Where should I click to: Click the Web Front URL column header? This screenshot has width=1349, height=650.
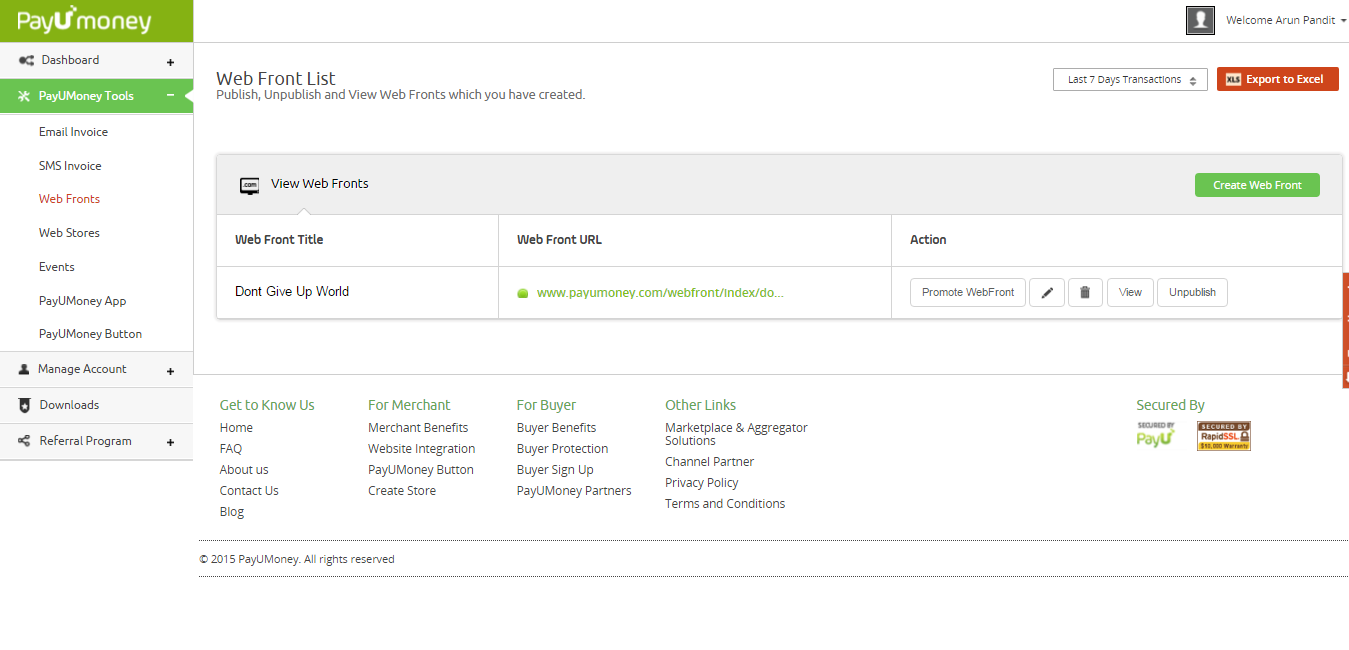[559, 240]
